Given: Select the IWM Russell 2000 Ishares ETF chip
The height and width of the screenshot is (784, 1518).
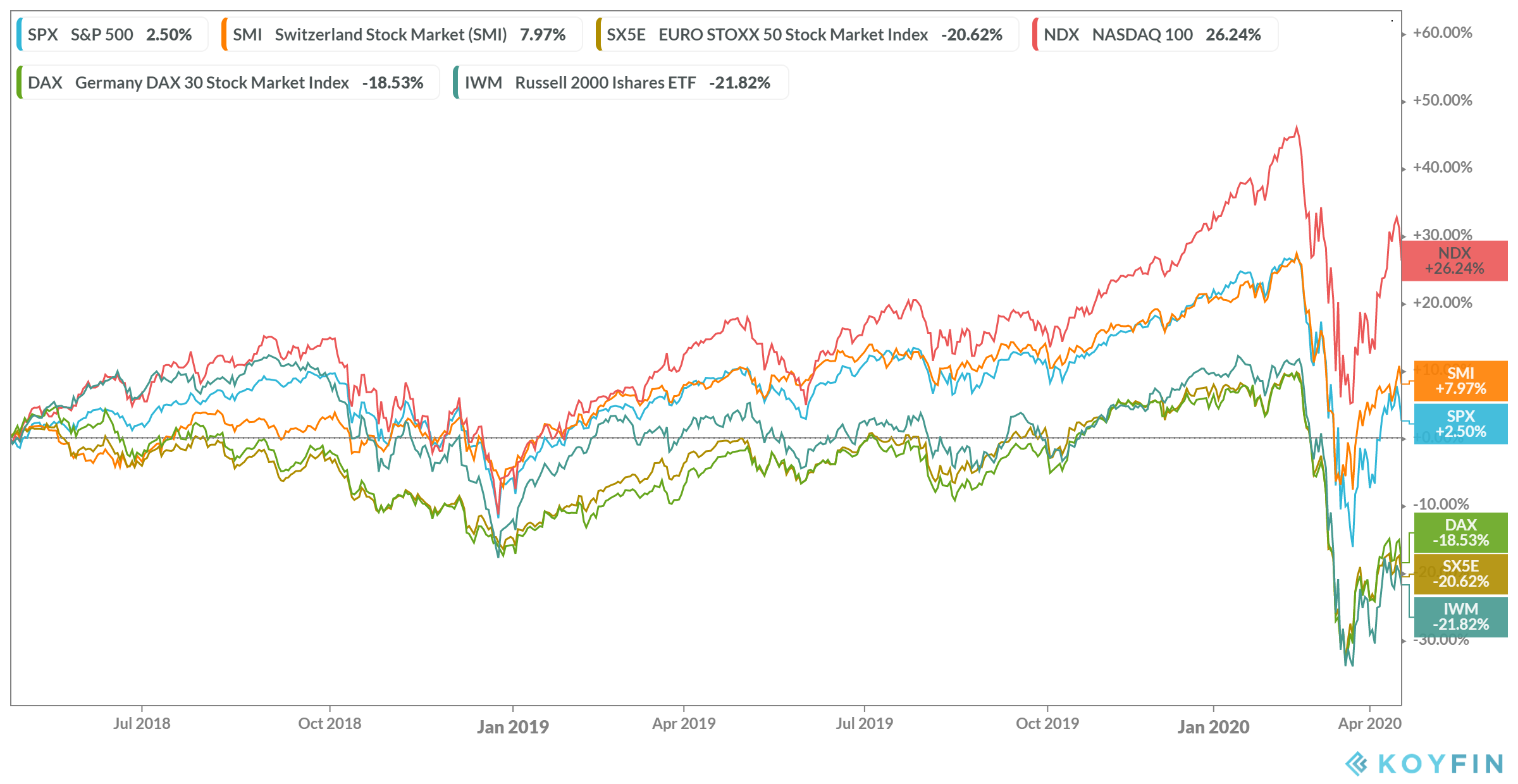Looking at the screenshot, I should 620,82.
